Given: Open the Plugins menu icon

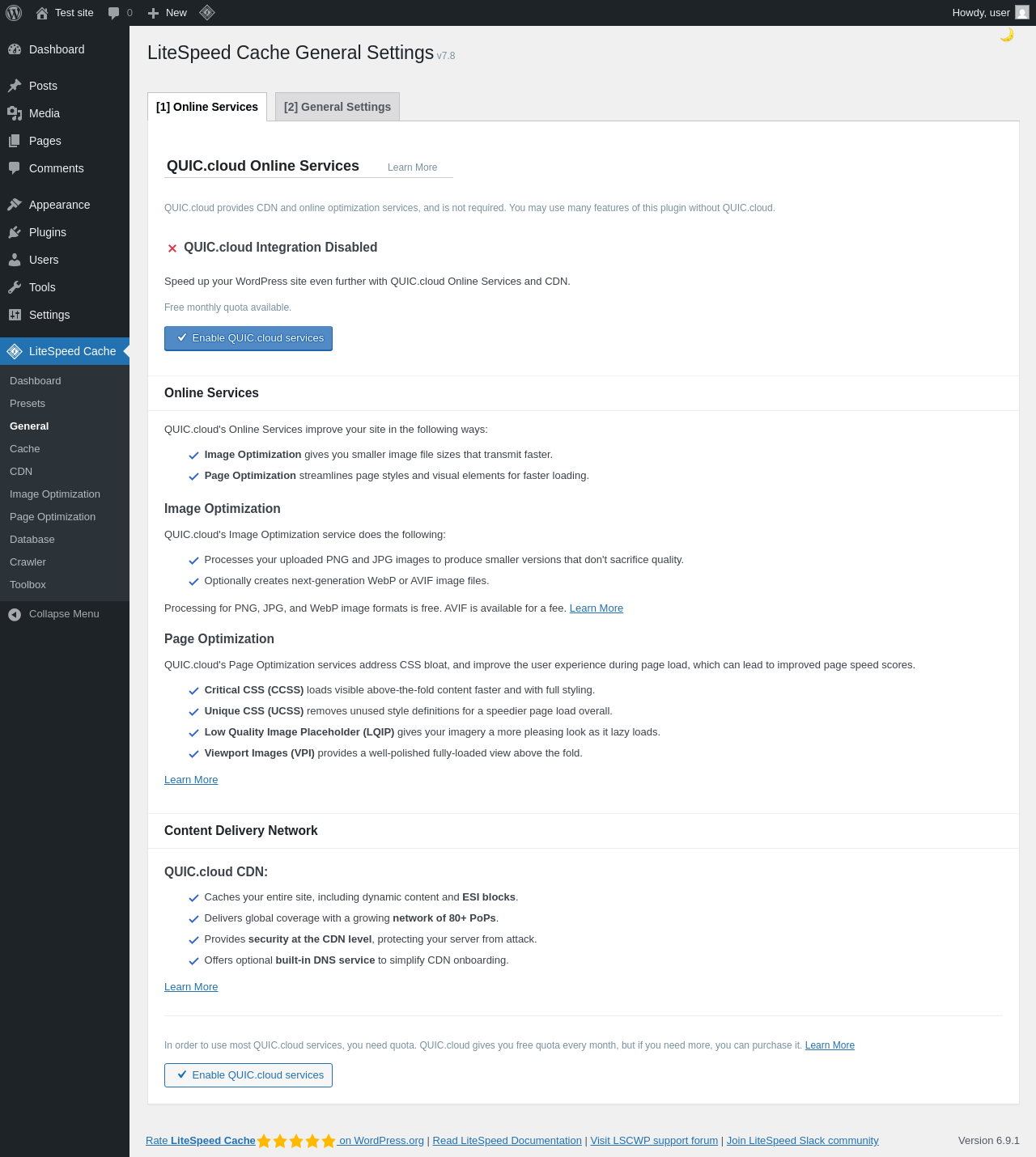Looking at the screenshot, I should click(x=15, y=232).
